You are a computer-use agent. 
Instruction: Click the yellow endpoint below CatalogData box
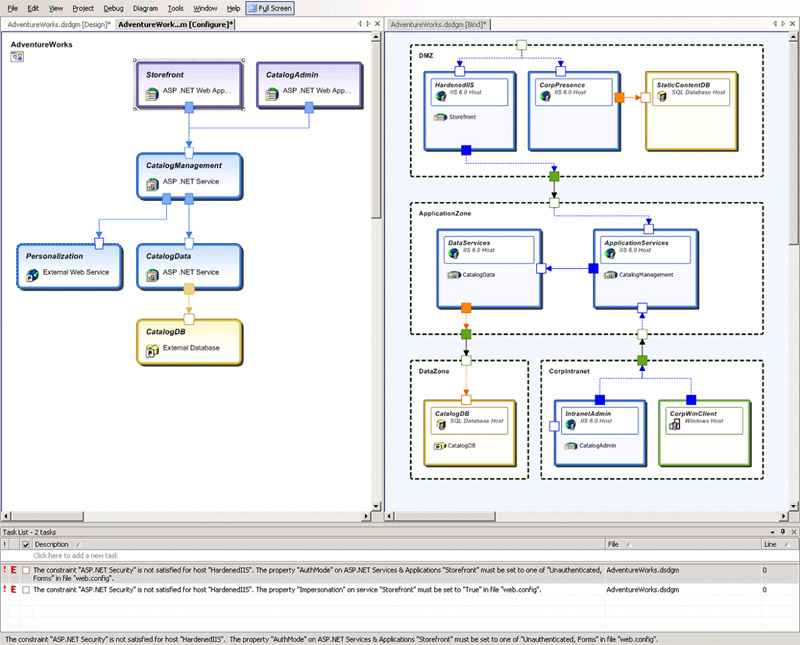tap(189, 289)
